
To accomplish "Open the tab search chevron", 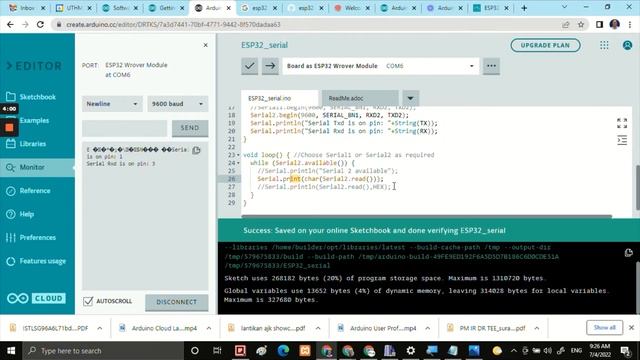I will click(x=564, y=7).
